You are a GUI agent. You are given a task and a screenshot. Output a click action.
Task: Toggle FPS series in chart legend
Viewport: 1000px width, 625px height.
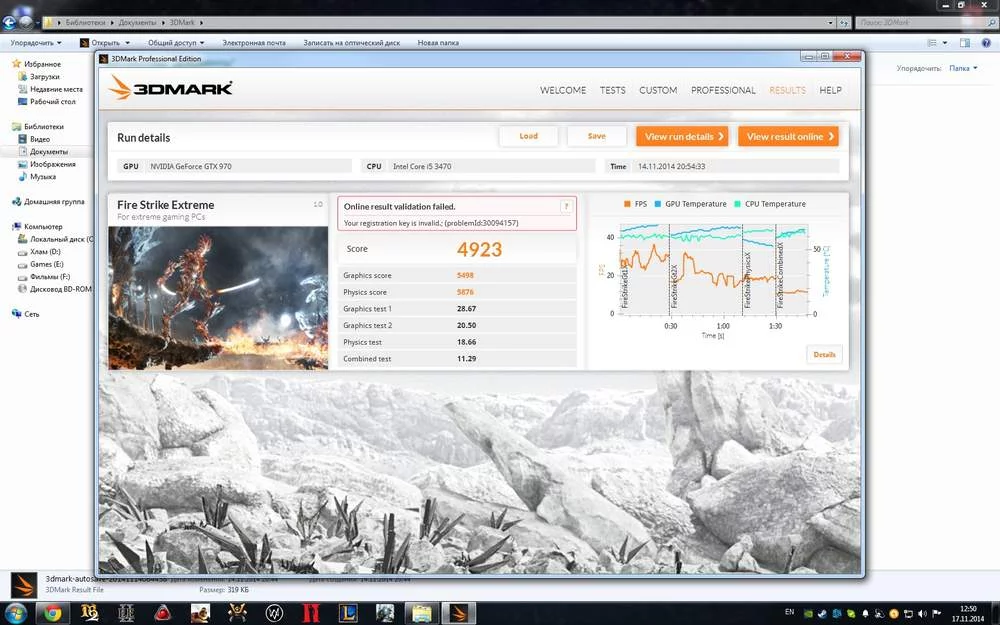[x=635, y=203]
